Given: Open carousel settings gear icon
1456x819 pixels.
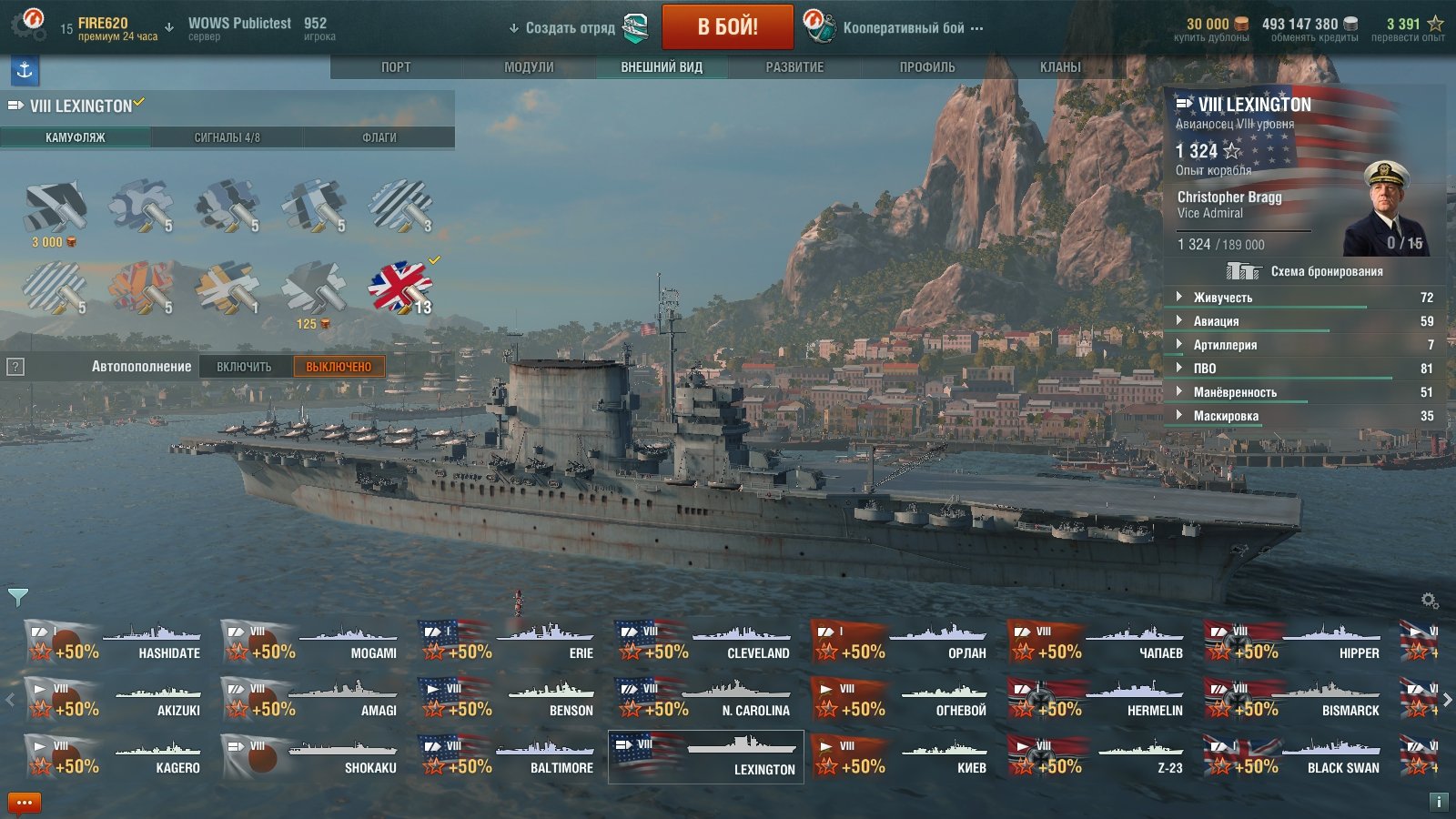Looking at the screenshot, I should pos(1430,601).
